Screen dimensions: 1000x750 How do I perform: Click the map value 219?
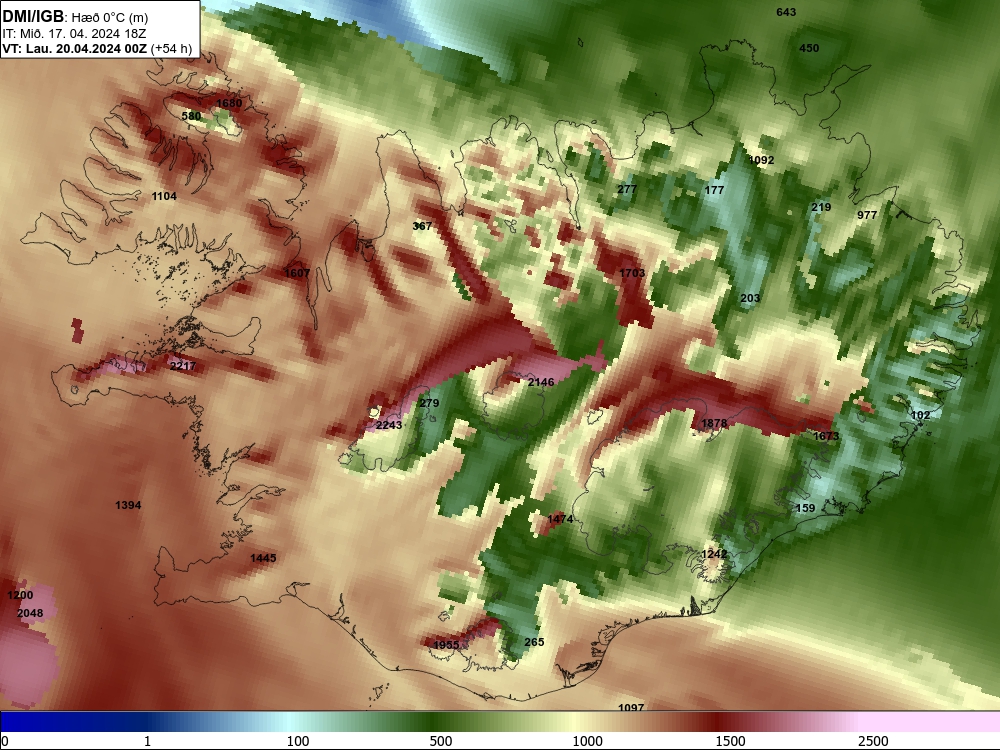[821, 207]
